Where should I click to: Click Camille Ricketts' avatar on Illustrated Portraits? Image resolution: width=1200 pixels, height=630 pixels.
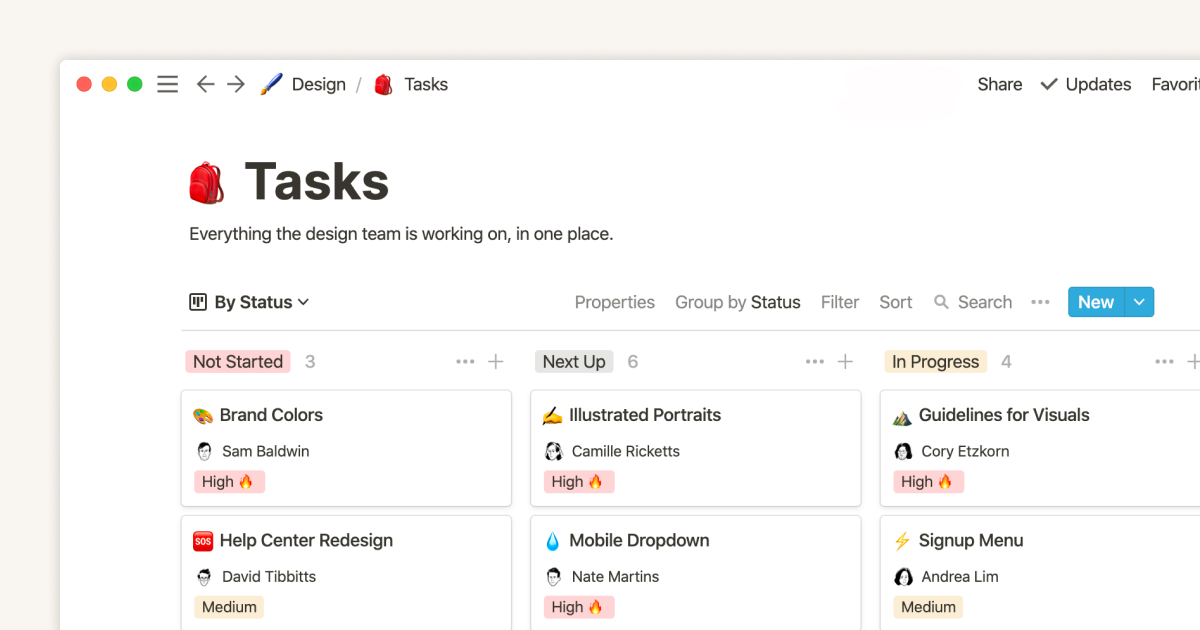(x=554, y=451)
